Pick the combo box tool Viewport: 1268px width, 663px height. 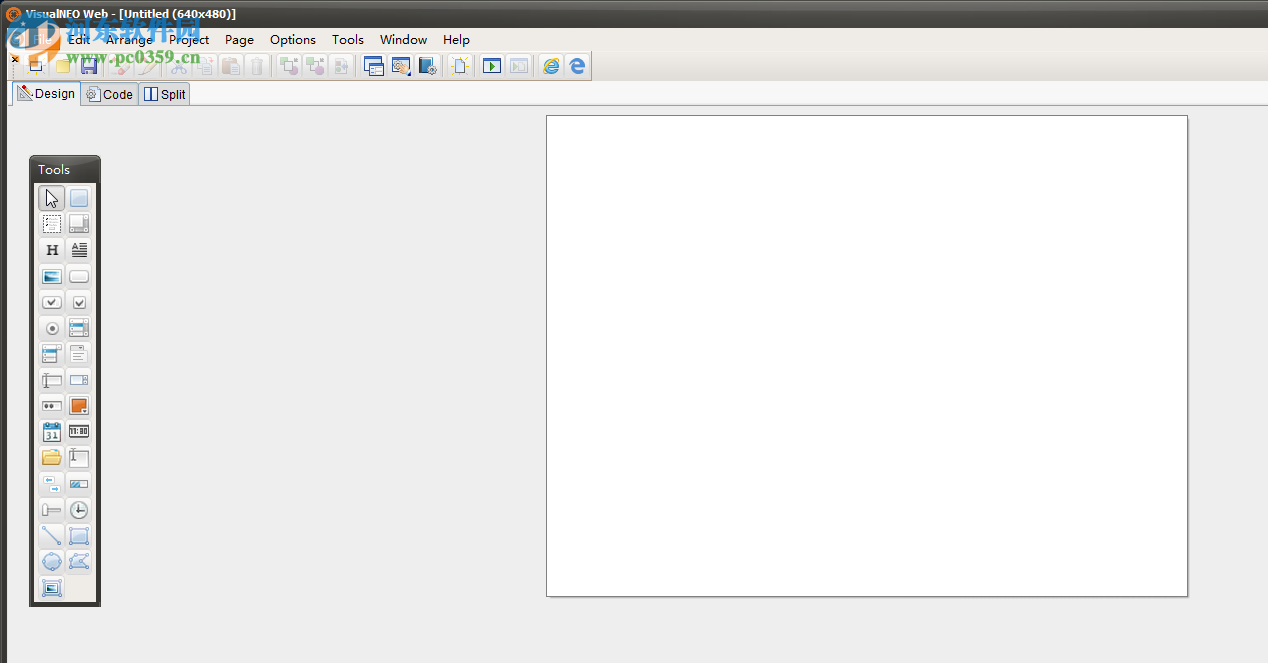point(79,380)
